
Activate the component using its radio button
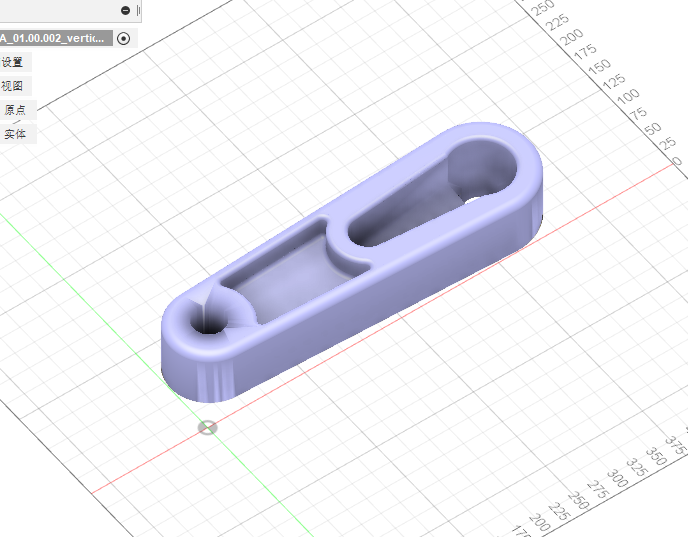coord(123,39)
